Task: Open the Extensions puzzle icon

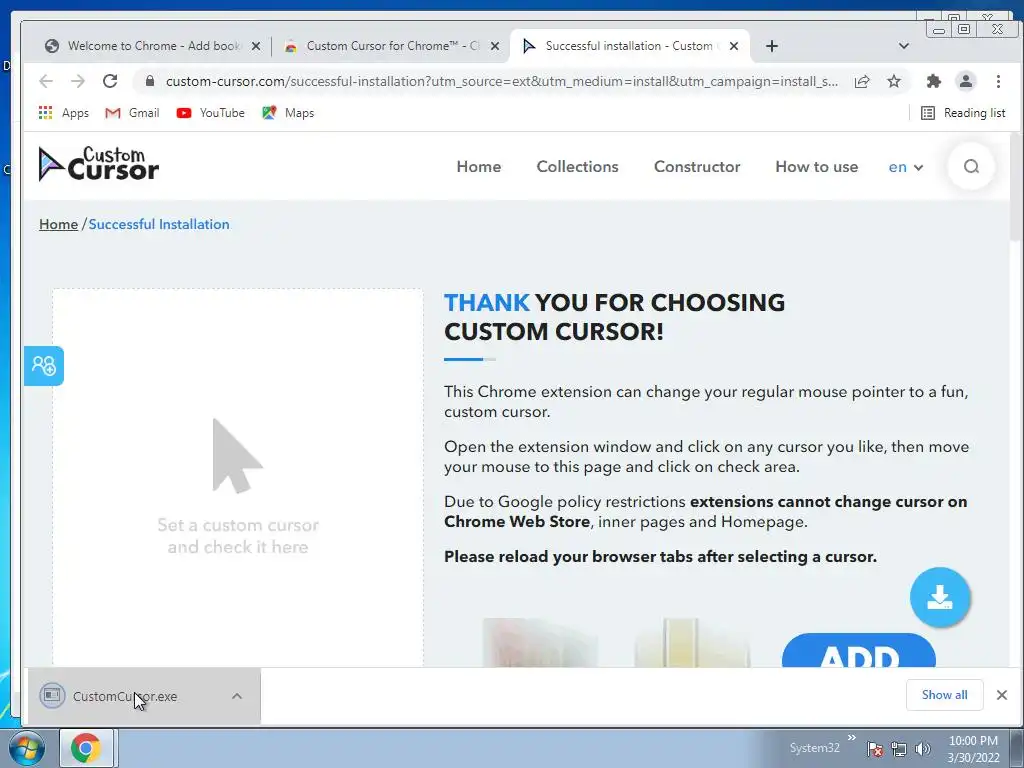Action: (934, 81)
